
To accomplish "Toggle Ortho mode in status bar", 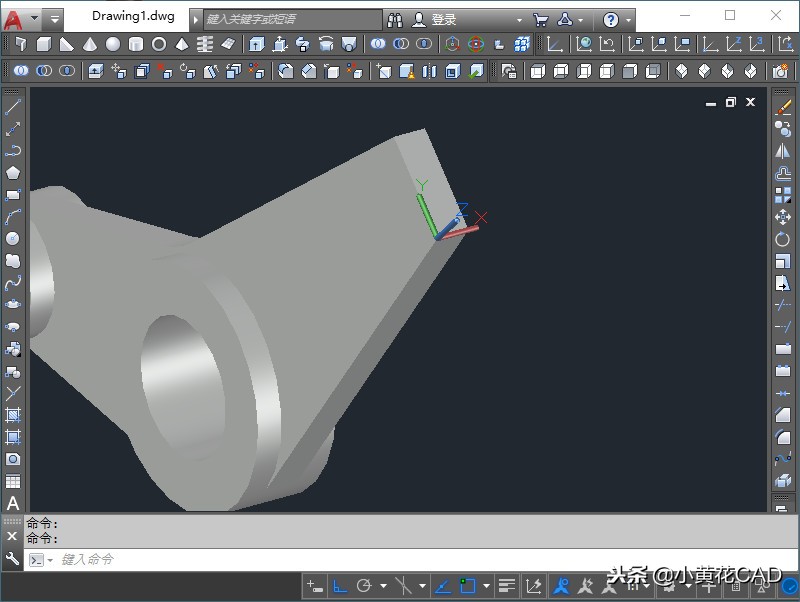I will (x=340, y=586).
